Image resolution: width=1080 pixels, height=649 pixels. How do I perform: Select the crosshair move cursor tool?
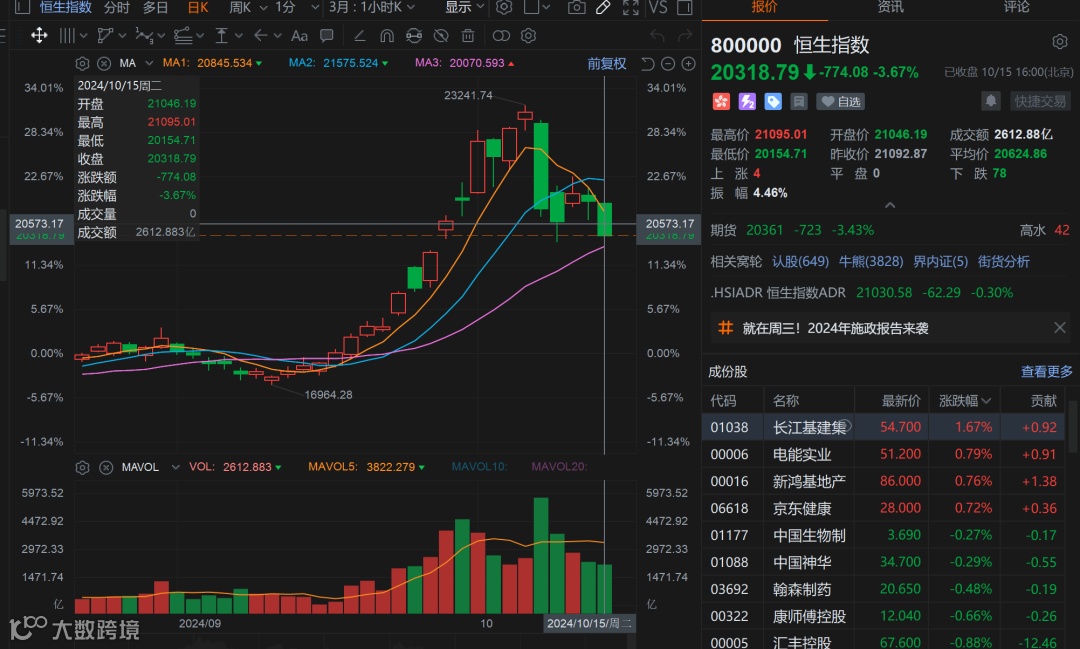click(x=39, y=35)
